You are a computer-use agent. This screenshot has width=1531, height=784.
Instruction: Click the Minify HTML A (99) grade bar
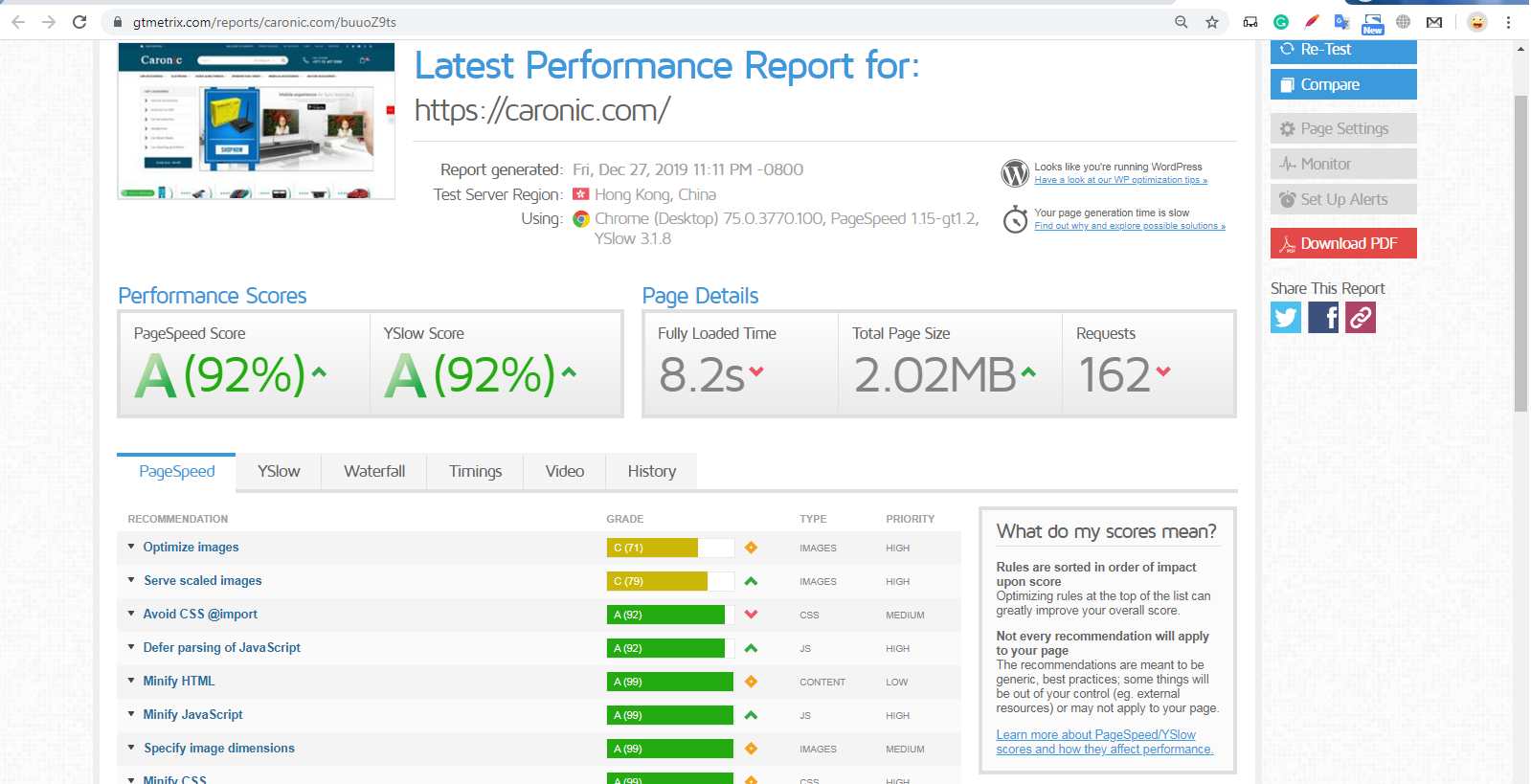click(x=670, y=682)
